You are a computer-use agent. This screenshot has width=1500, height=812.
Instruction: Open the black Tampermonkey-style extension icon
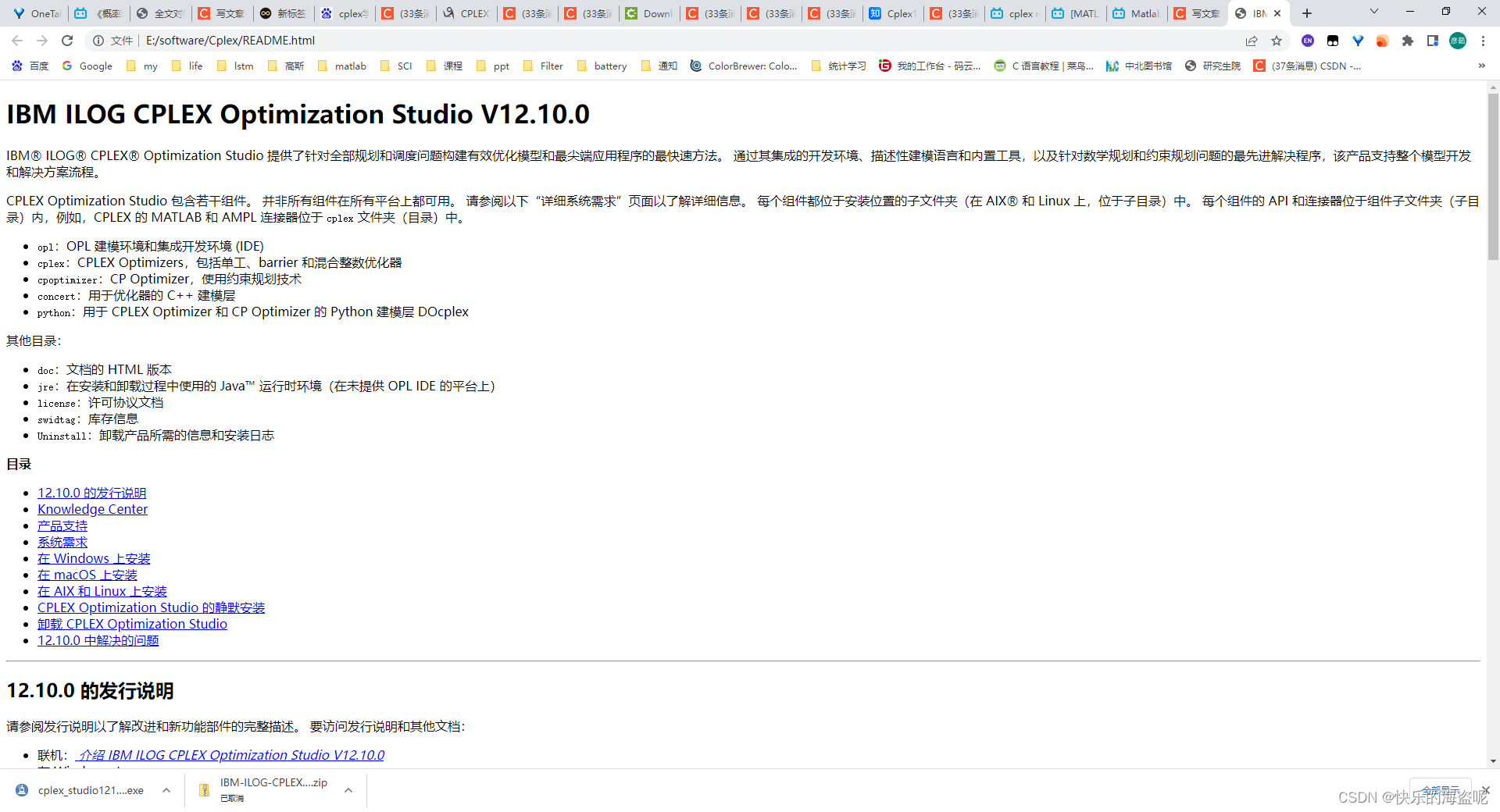1333,41
